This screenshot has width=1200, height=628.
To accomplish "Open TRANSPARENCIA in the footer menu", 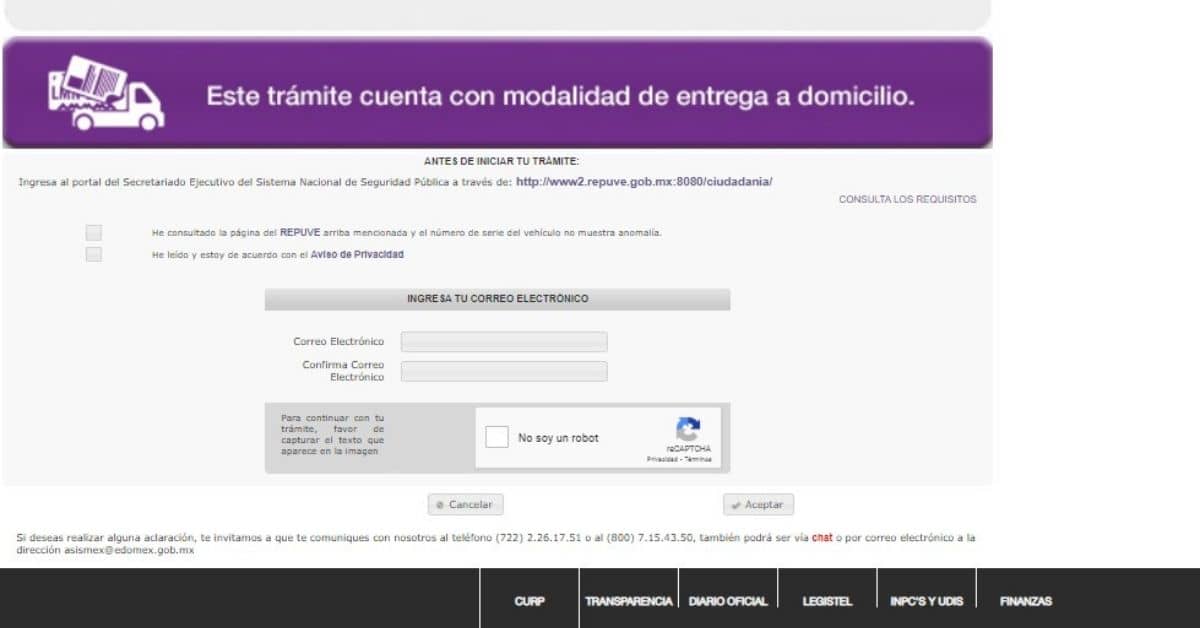I will pos(628,601).
